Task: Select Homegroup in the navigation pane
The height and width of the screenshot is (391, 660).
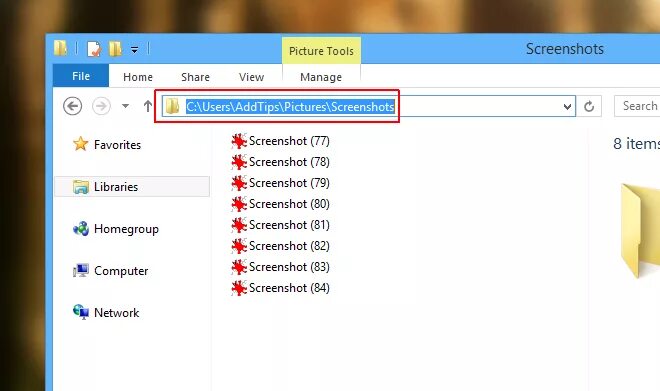Action: point(126,229)
